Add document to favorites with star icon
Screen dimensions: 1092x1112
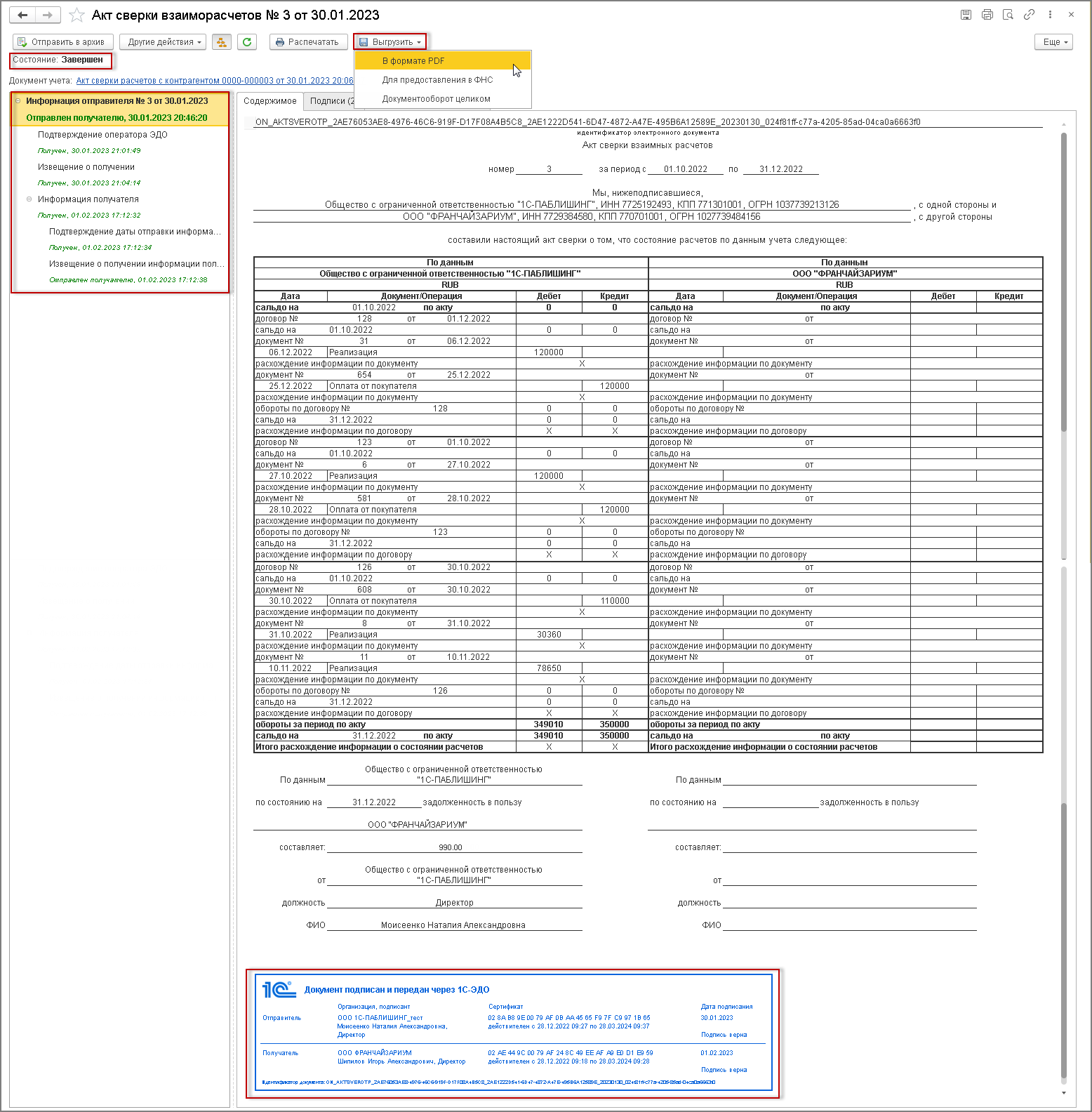click(x=77, y=15)
